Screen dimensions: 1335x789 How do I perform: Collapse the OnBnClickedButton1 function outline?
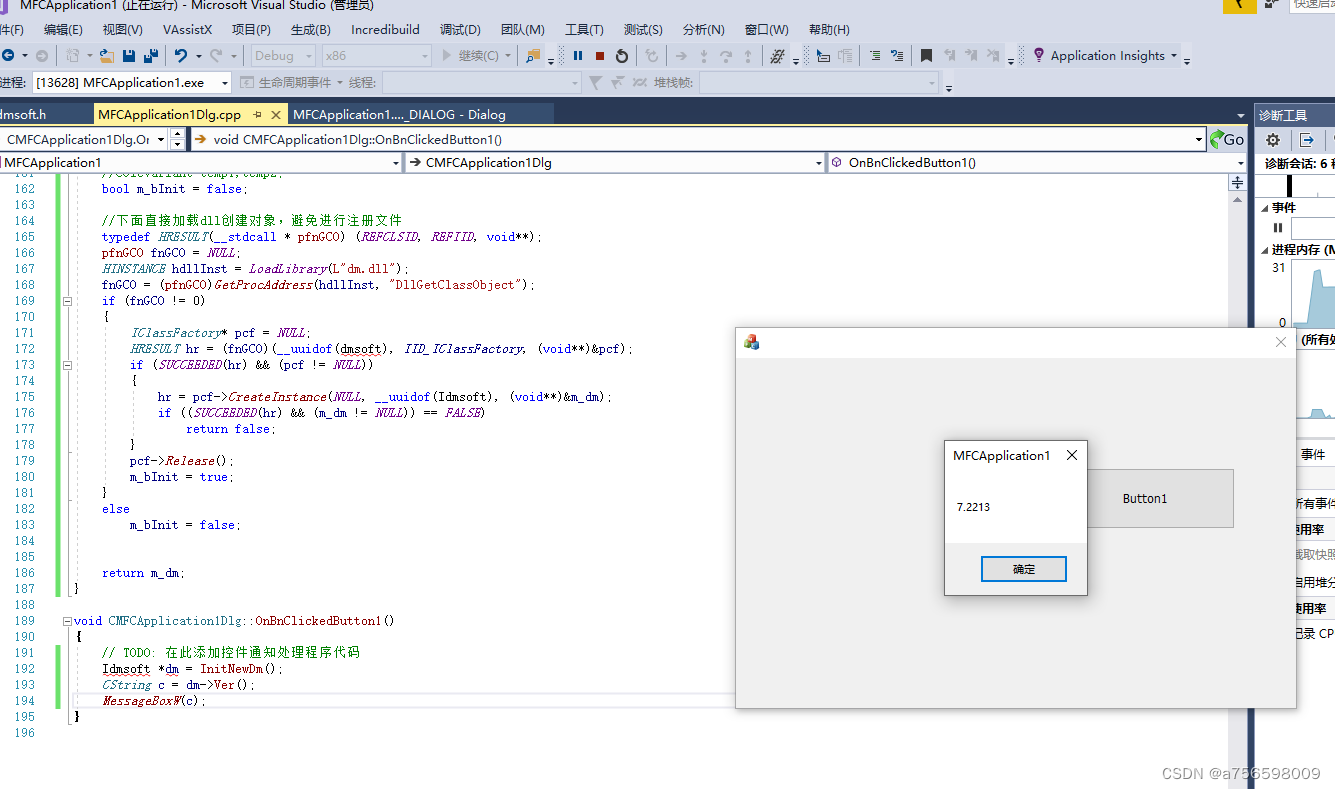pyautogui.click(x=67, y=621)
